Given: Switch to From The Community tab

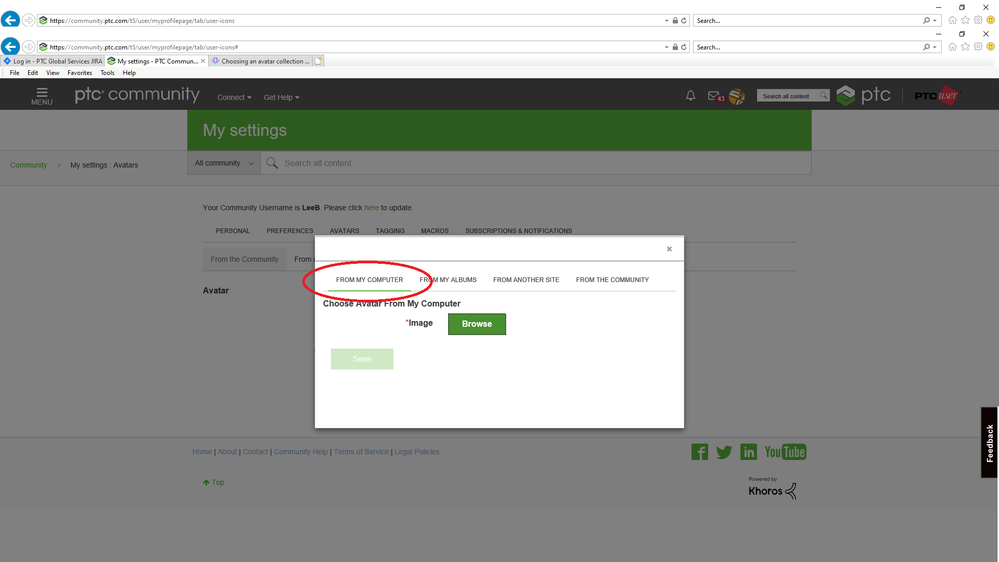Looking at the screenshot, I should point(612,280).
